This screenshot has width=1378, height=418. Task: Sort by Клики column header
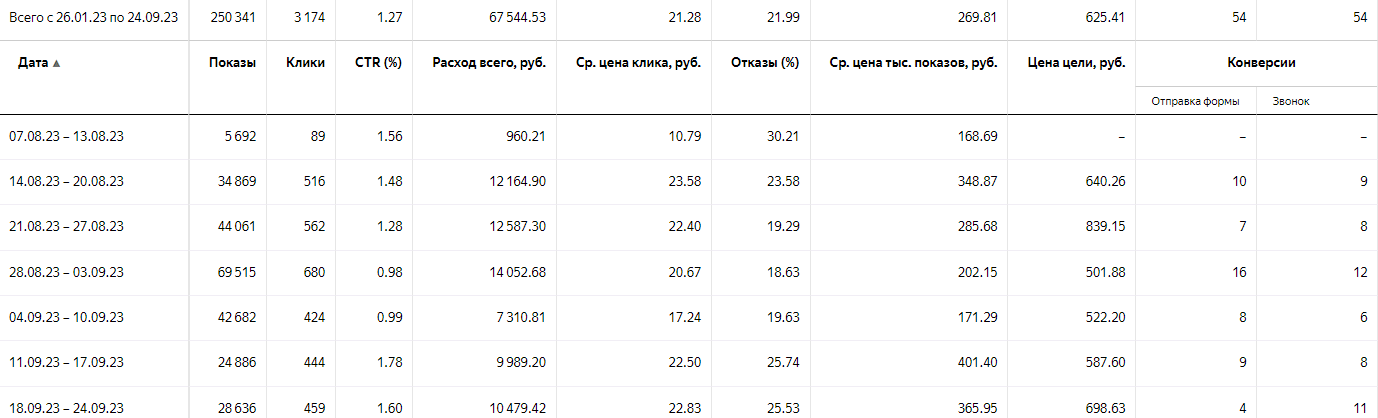click(305, 62)
